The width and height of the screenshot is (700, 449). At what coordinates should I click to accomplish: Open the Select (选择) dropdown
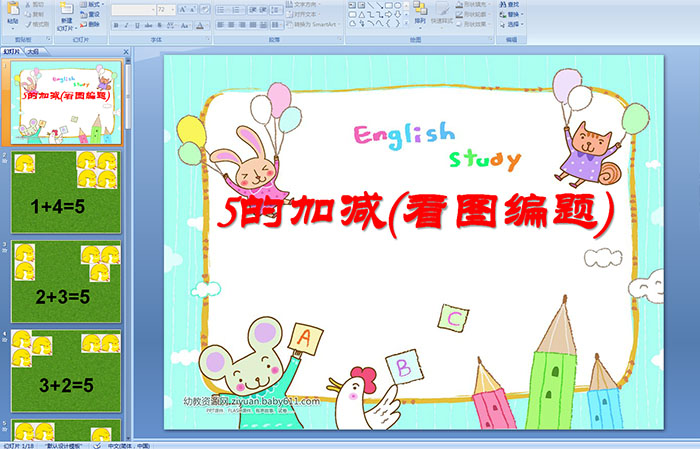[512, 24]
